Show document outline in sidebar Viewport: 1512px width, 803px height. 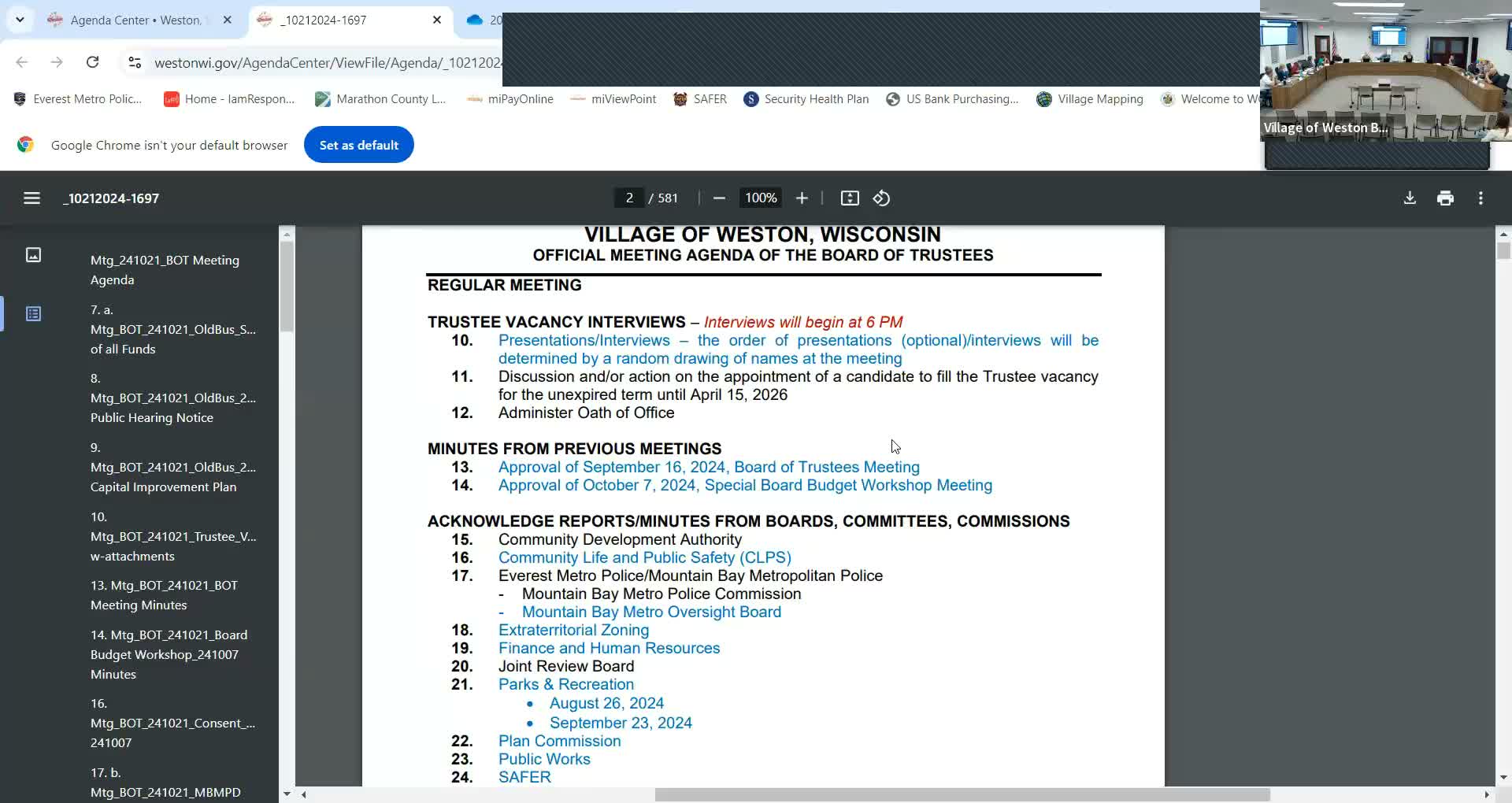33,314
